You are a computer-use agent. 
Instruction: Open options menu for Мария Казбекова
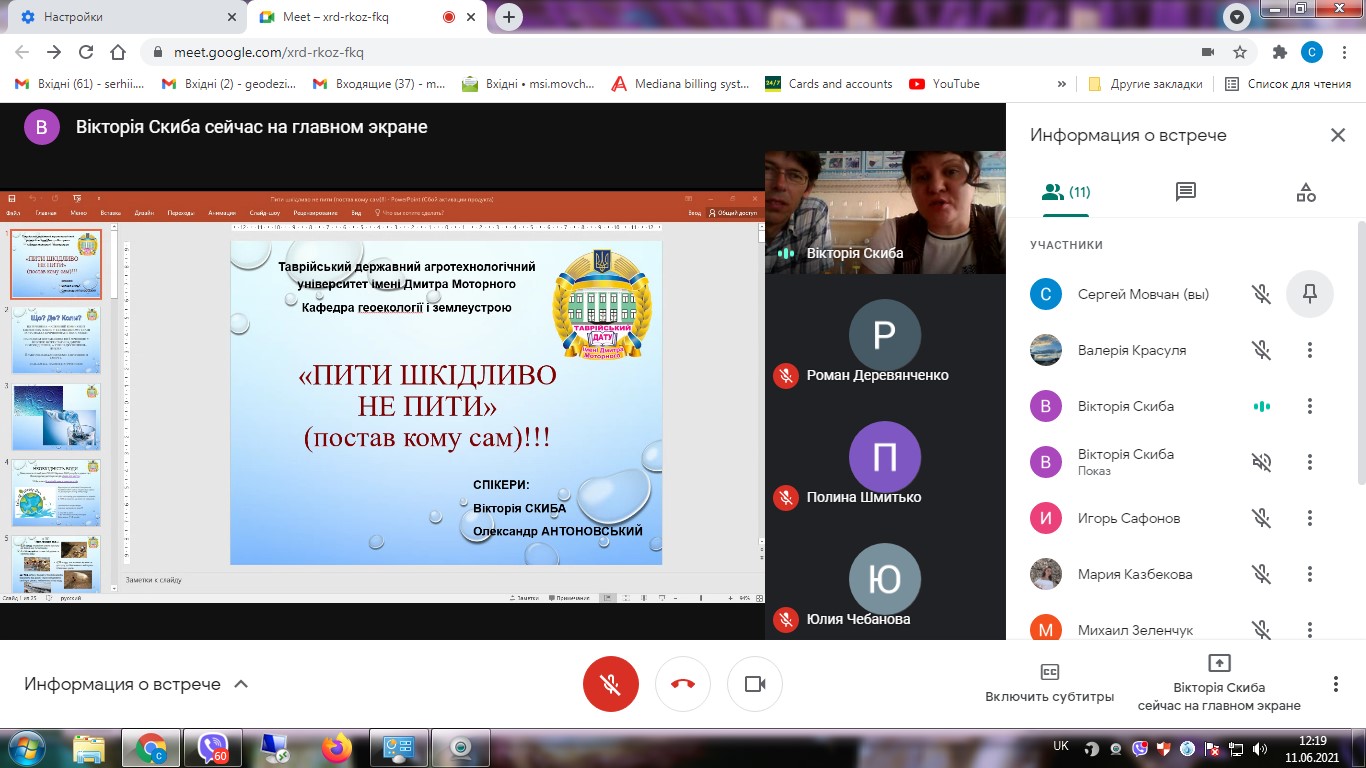(x=1309, y=574)
